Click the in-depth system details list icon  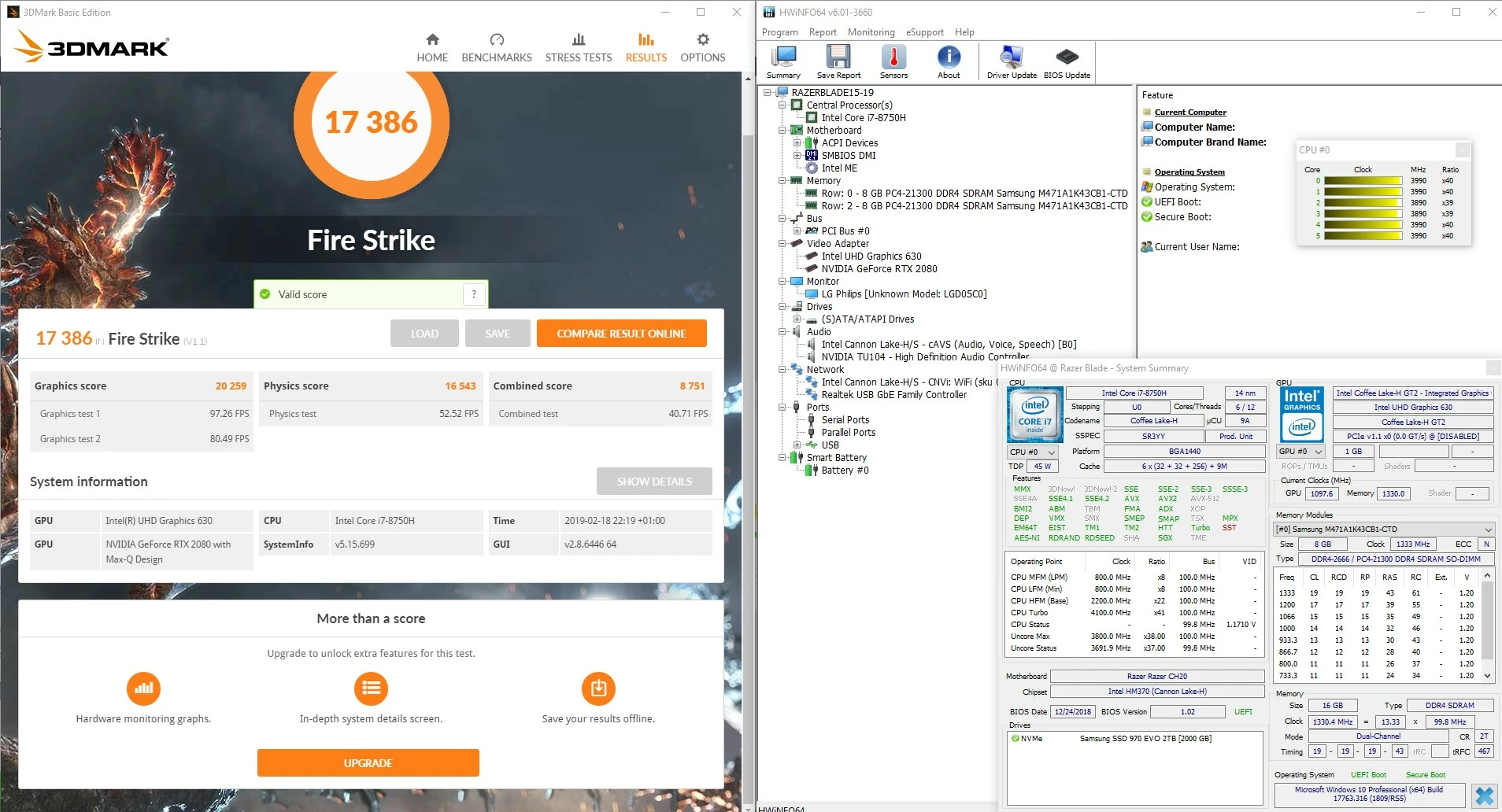pos(371,688)
